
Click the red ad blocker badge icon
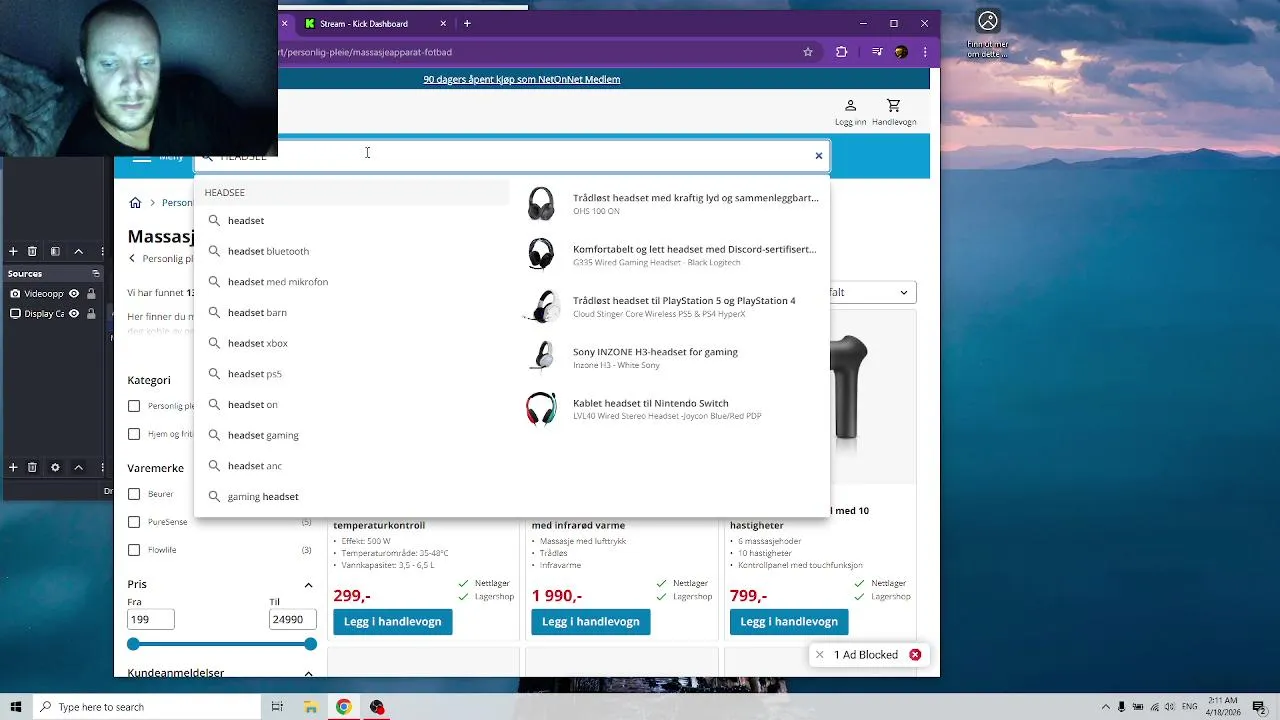tap(915, 655)
